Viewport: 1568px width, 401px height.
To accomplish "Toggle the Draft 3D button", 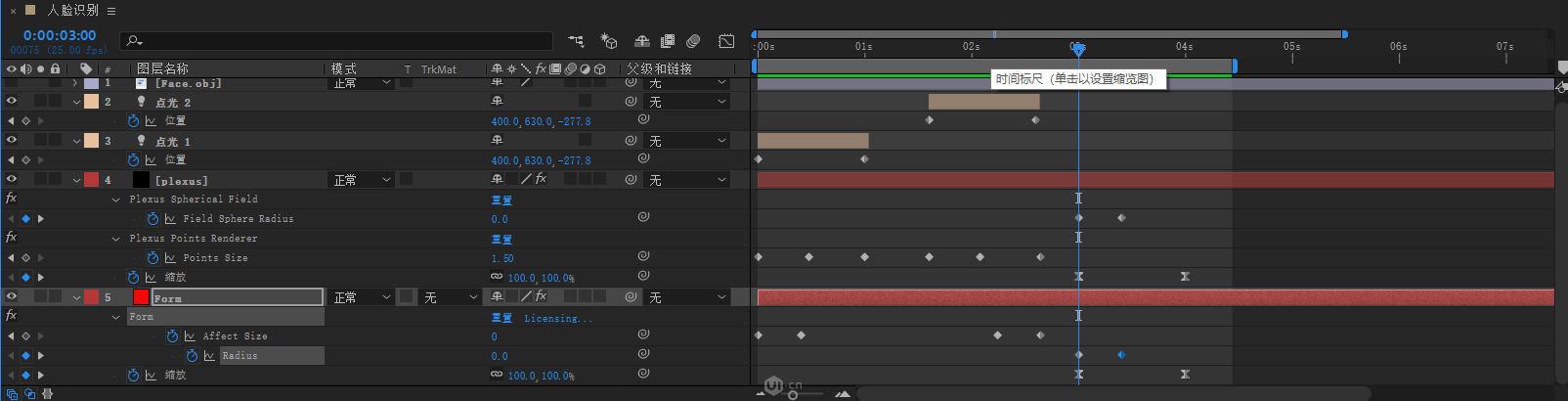I will (609, 41).
